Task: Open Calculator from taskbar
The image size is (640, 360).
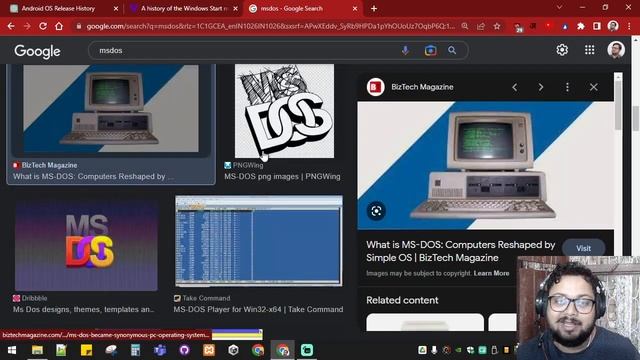Action: click(135, 350)
